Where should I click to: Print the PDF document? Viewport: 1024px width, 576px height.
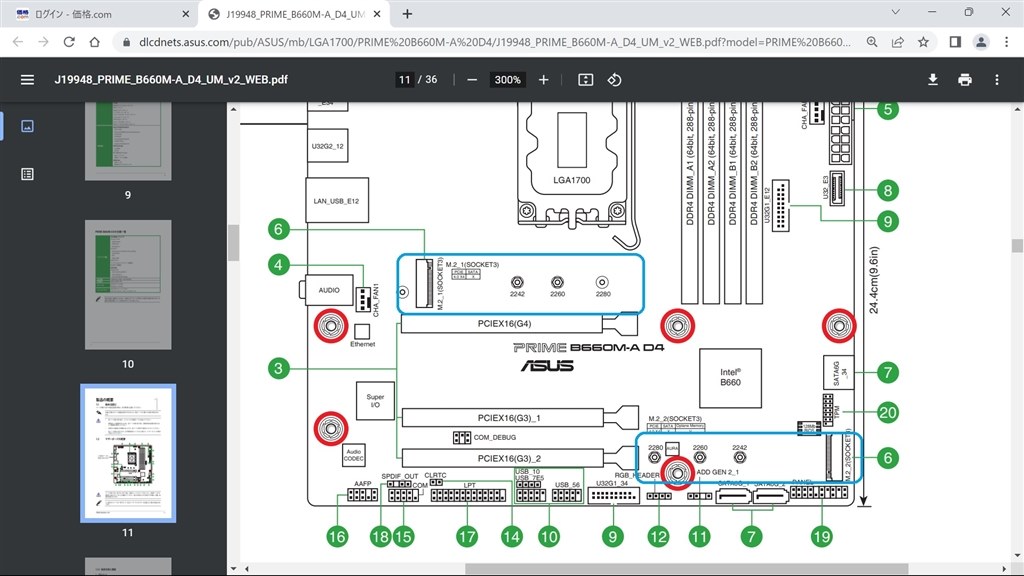click(x=965, y=79)
